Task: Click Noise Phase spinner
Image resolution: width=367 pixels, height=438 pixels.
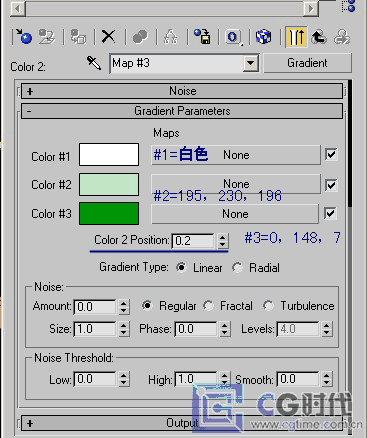Action: (x=225, y=329)
